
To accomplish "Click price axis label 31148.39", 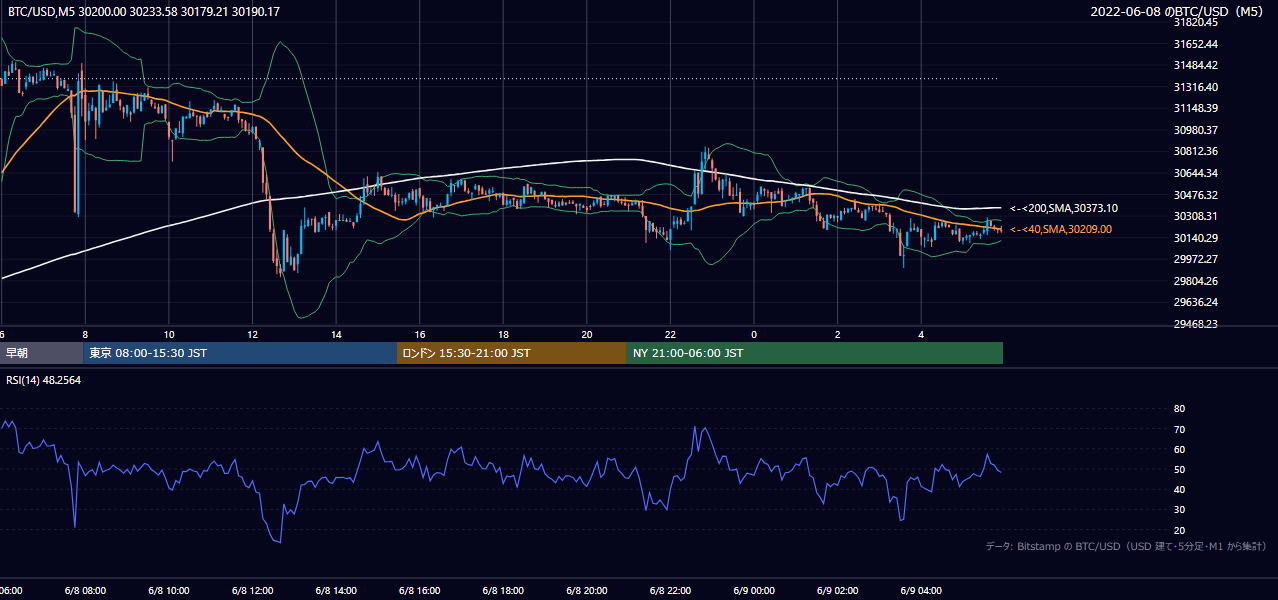I will pyautogui.click(x=1195, y=108).
